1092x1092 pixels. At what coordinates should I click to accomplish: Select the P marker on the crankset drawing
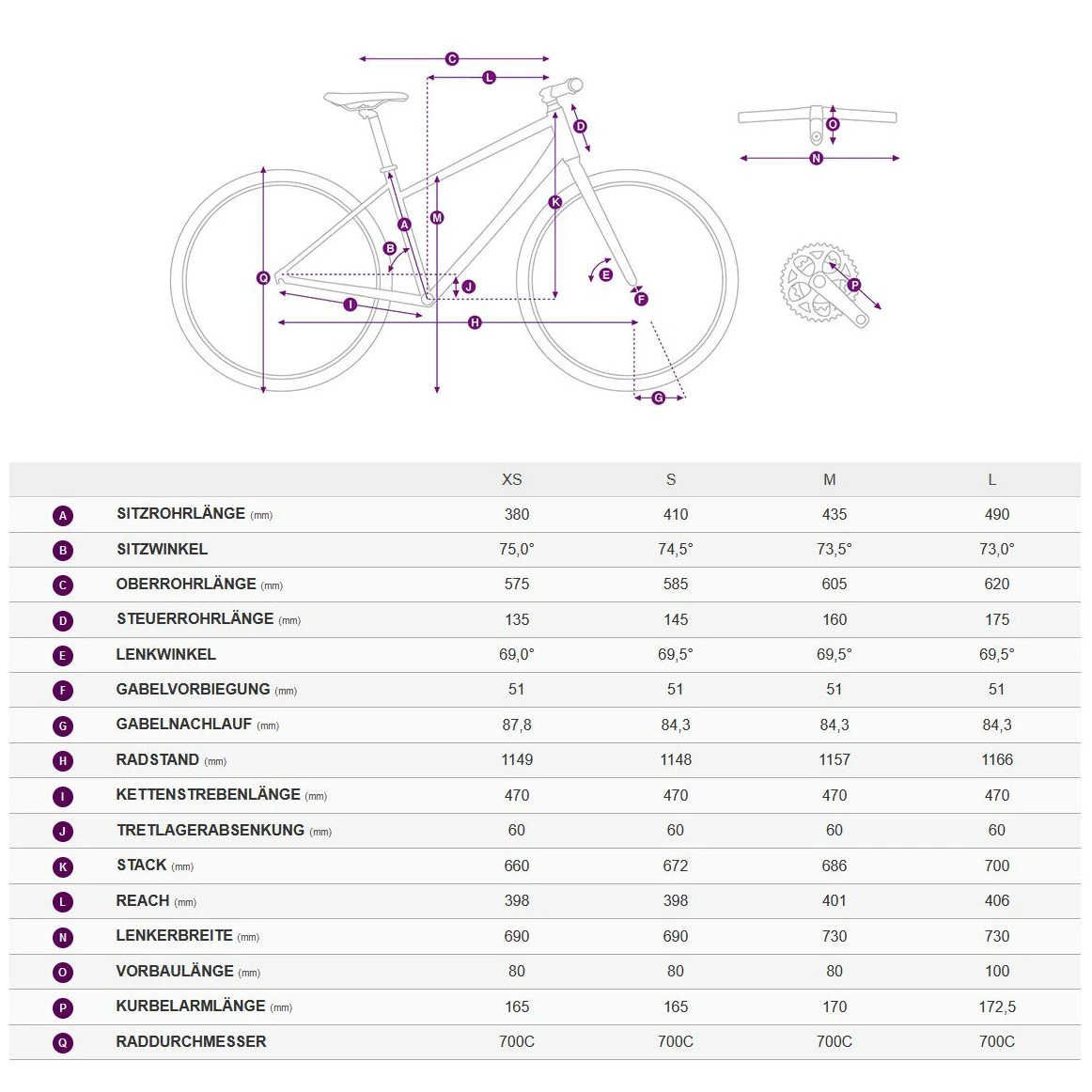[853, 285]
